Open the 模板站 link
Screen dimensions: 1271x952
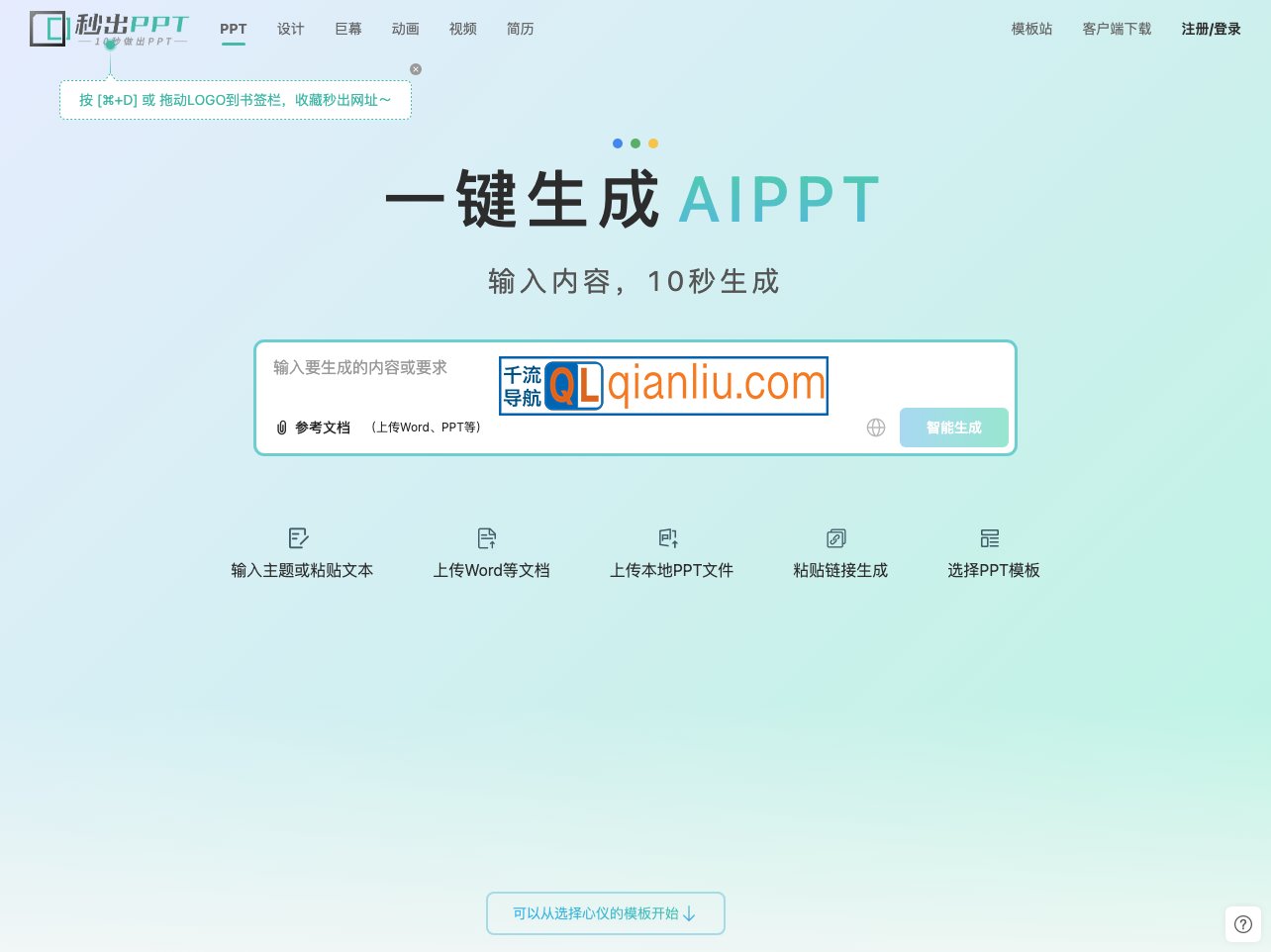pyautogui.click(x=1031, y=29)
